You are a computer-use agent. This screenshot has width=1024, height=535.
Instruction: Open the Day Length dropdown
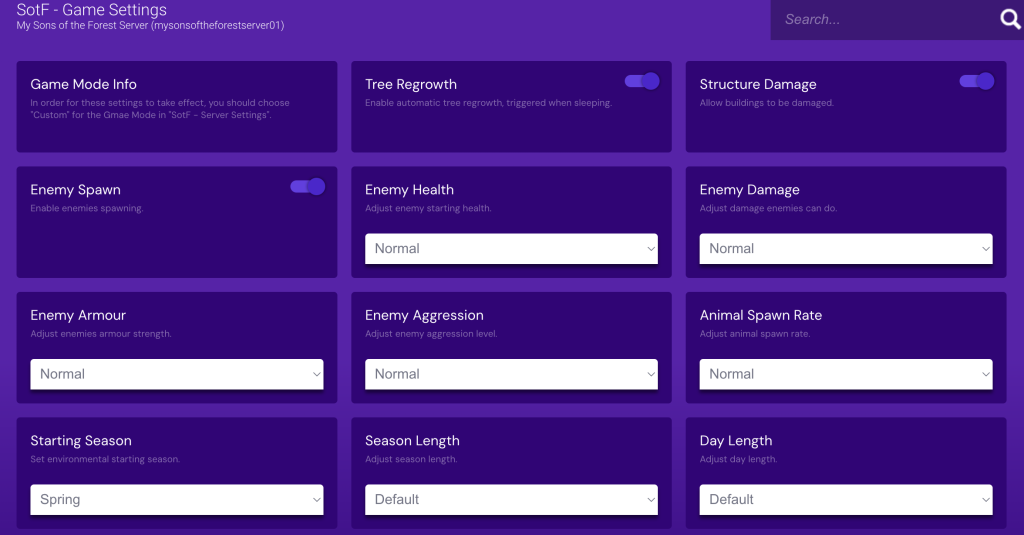(846, 500)
